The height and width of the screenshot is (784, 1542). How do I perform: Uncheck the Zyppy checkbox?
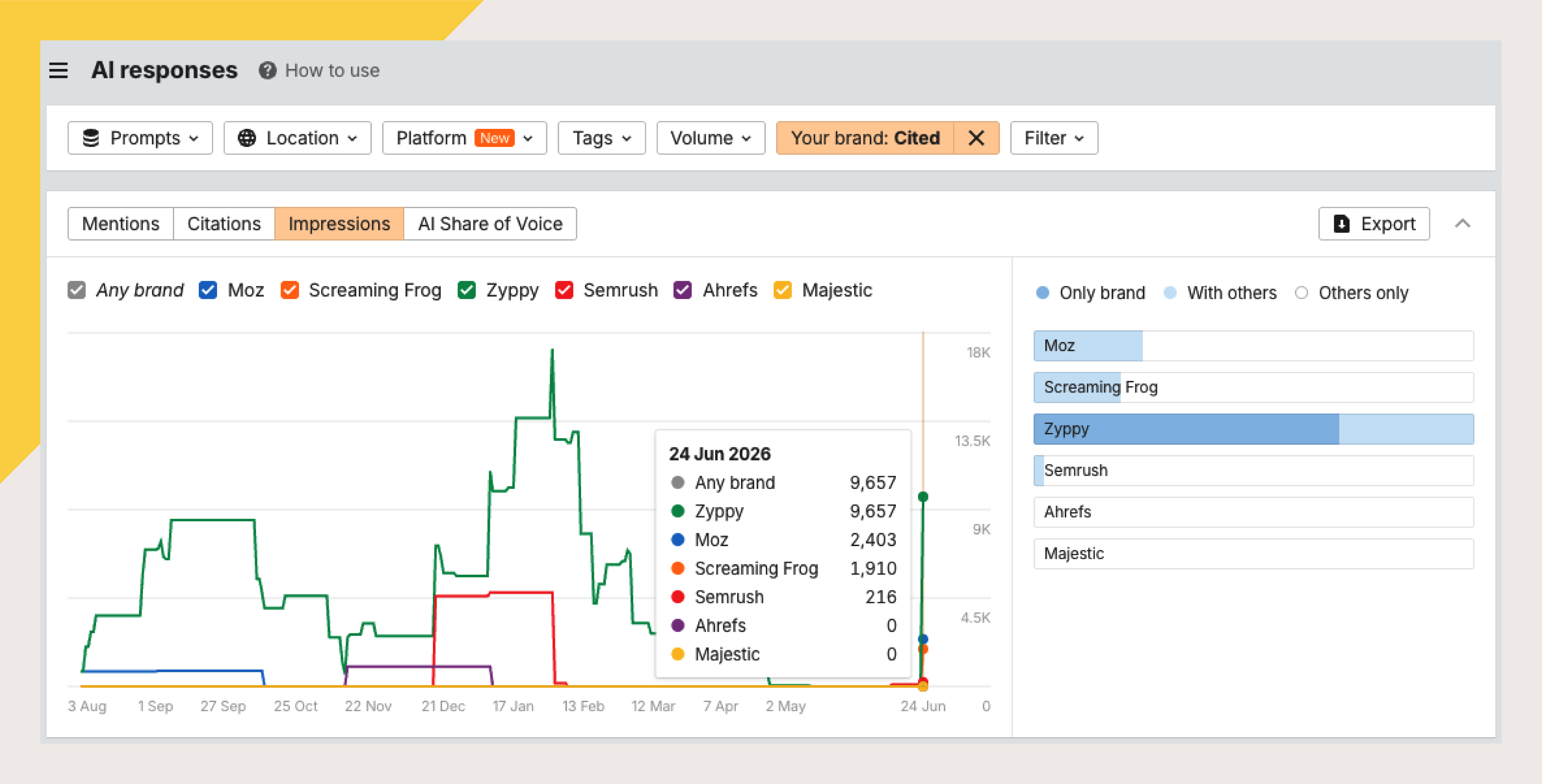tap(466, 290)
